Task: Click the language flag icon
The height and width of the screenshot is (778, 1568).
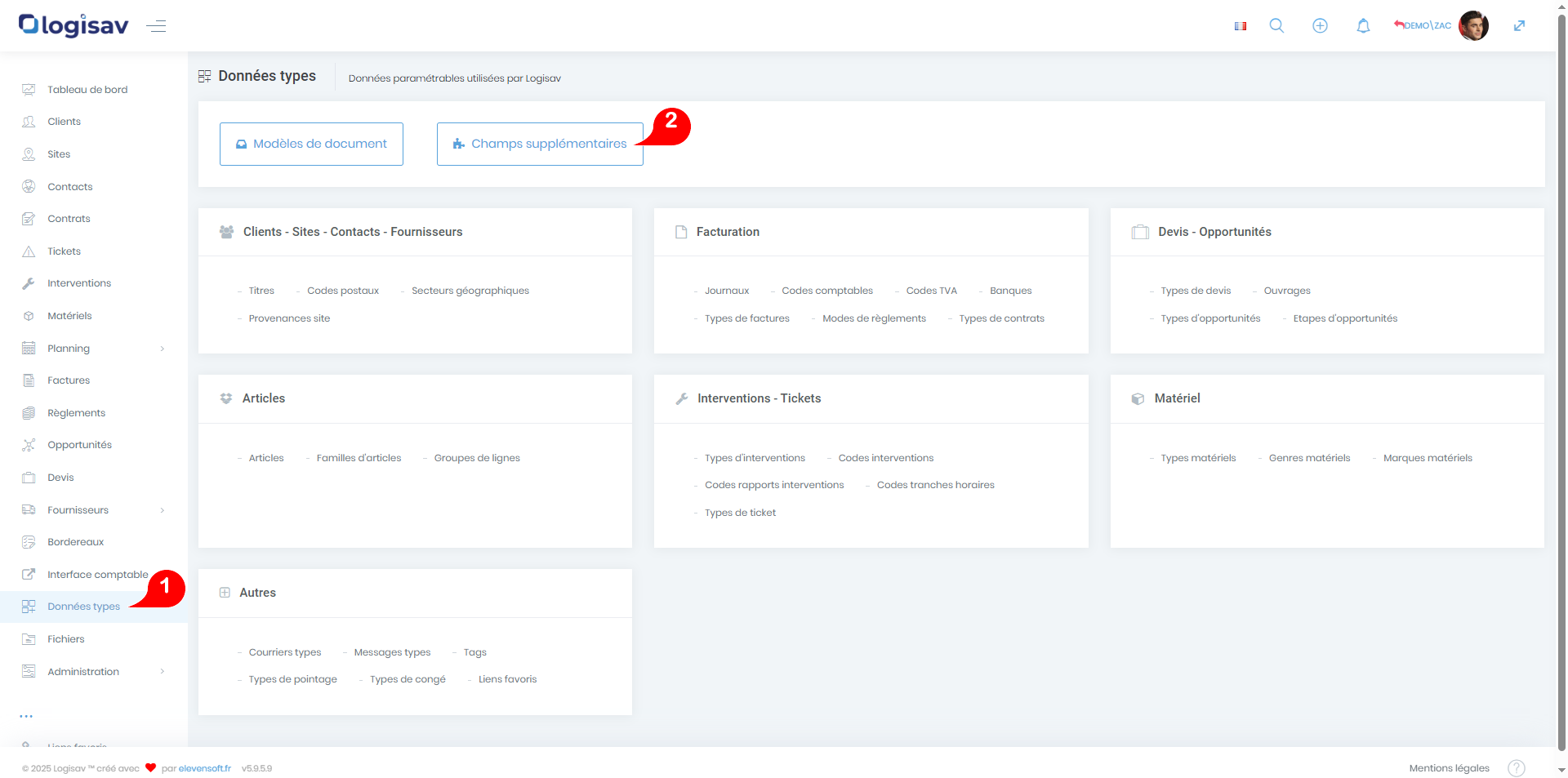Action: click(1240, 26)
